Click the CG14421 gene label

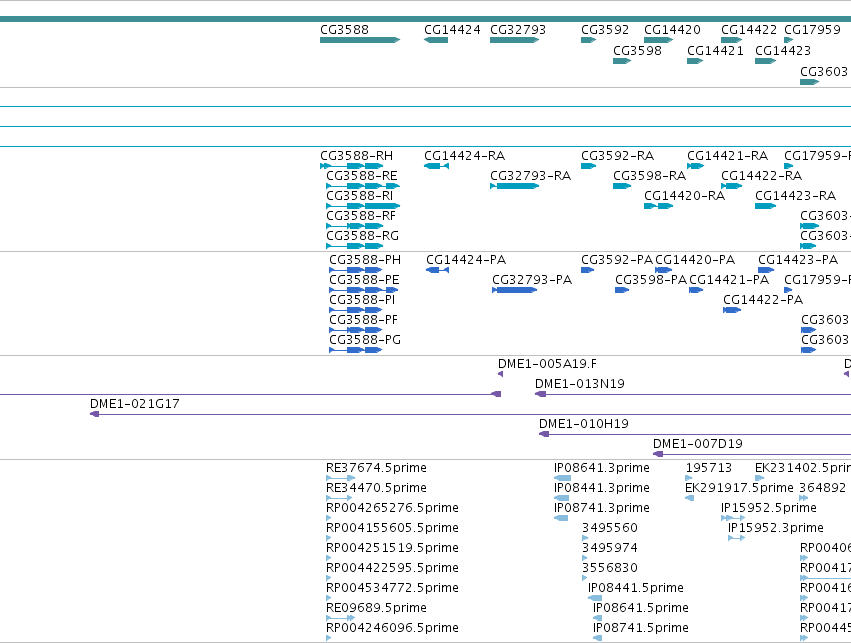point(715,50)
